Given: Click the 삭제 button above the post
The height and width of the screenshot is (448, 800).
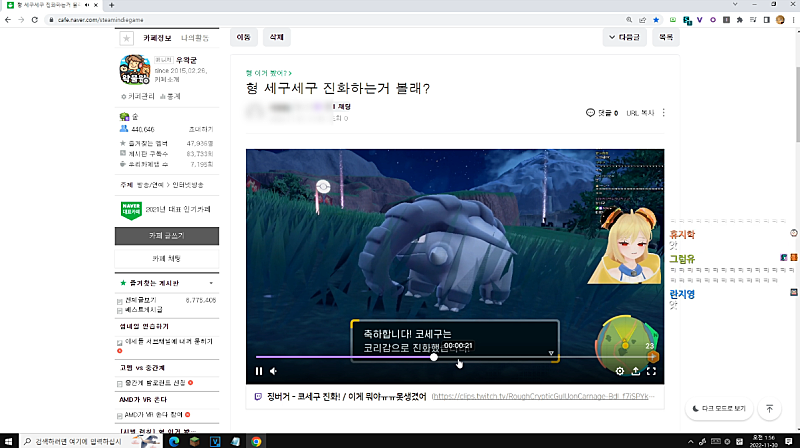Looking at the screenshot, I should click(277, 37).
